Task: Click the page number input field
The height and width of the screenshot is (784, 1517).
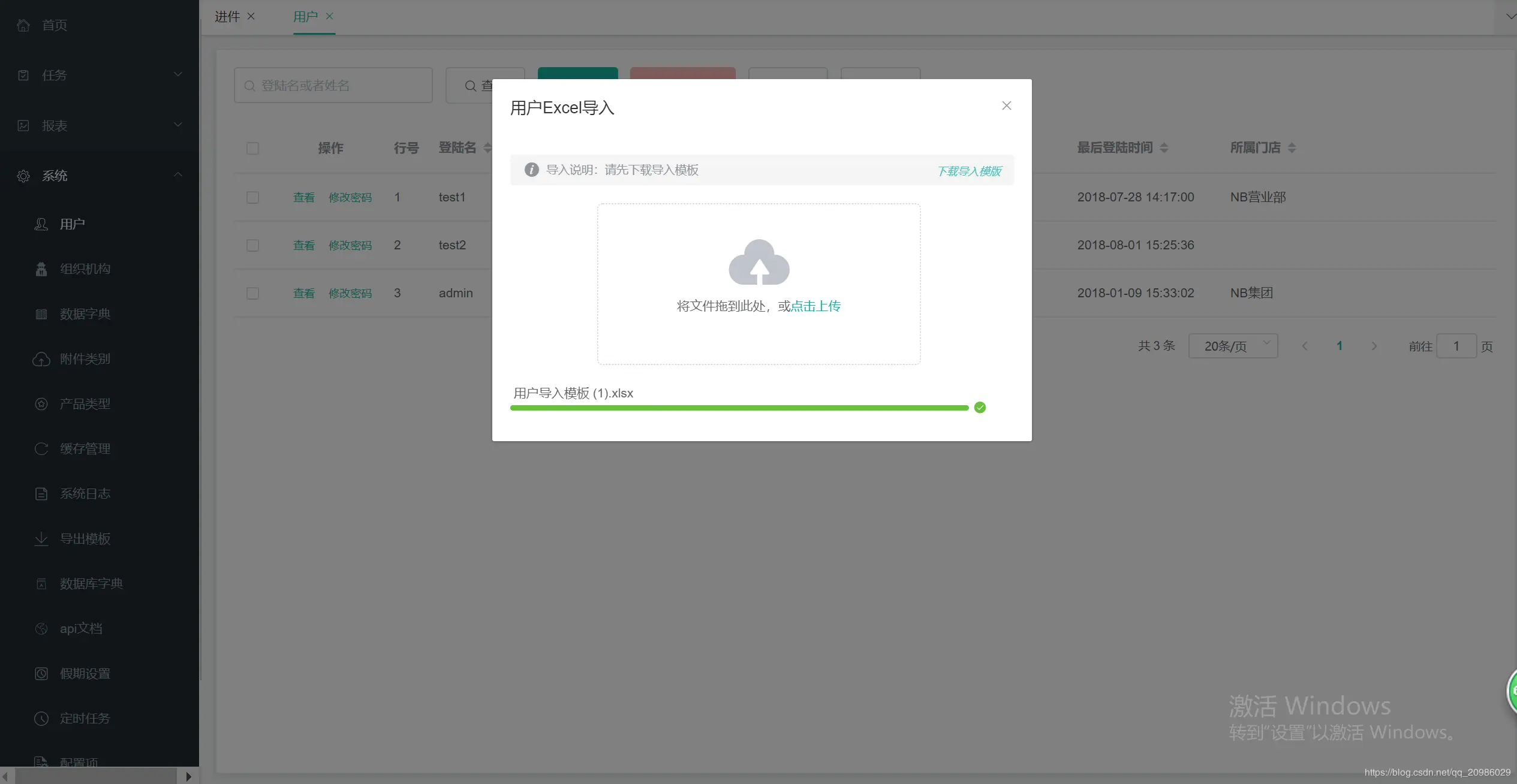Action: tap(1456, 346)
